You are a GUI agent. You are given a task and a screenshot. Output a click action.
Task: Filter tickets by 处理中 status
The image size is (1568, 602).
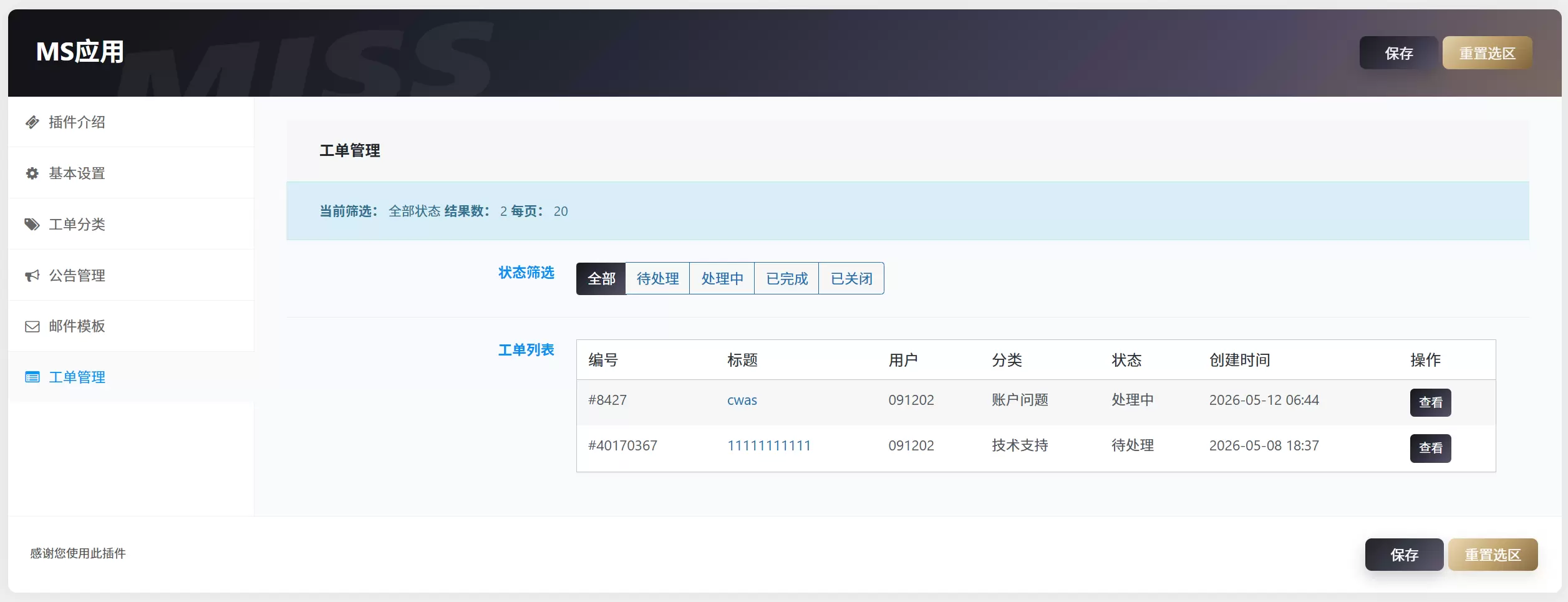pyautogui.click(x=722, y=279)
